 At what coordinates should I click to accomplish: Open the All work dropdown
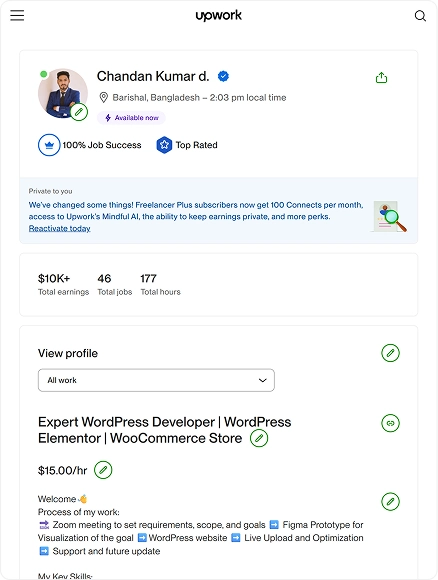pos(156,380)
